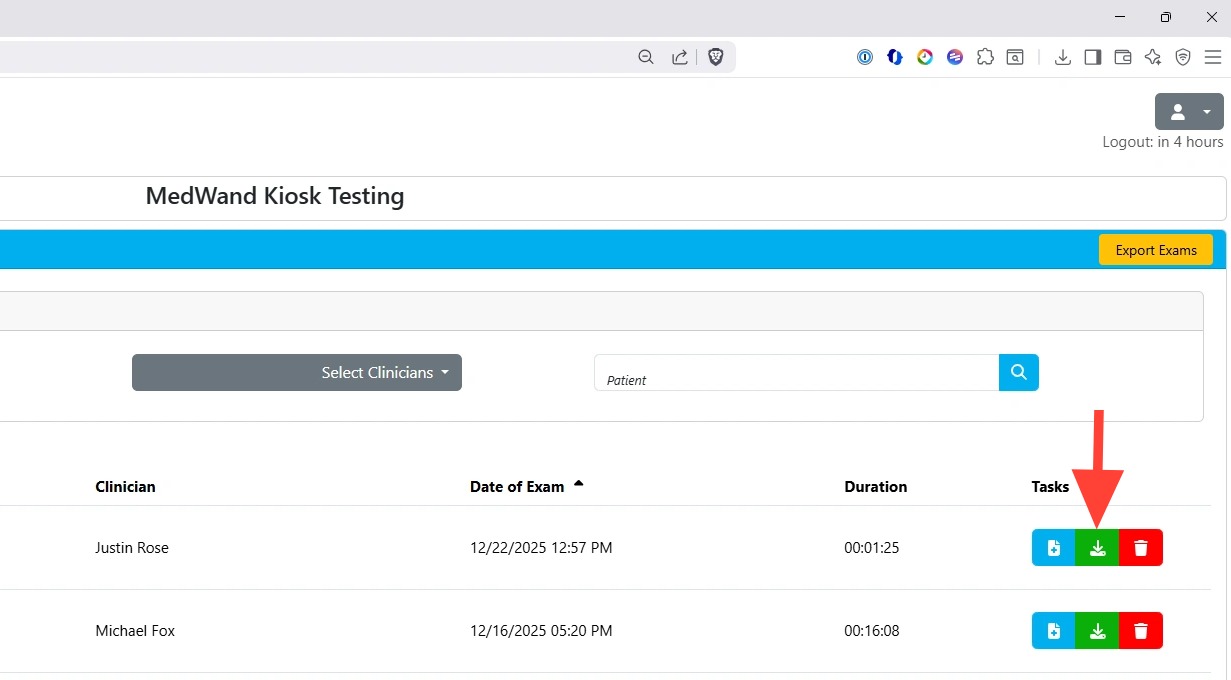Toggle the browser sidebar panel
1231x680 pixels.
click(x=1093, y=57)
